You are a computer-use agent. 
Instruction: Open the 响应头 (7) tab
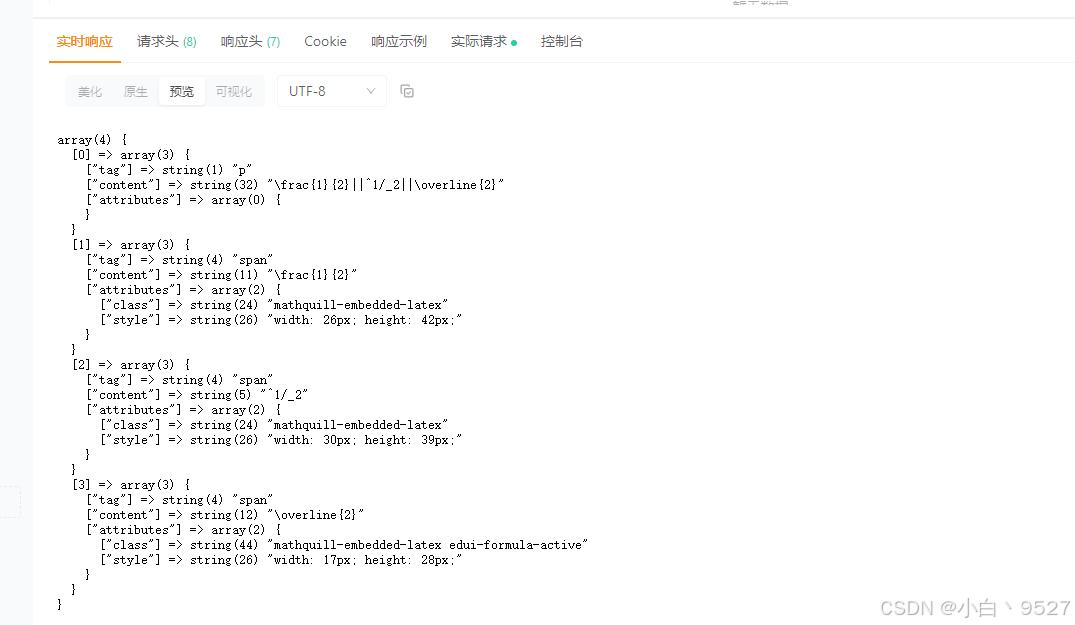click(x=250, y=41)
